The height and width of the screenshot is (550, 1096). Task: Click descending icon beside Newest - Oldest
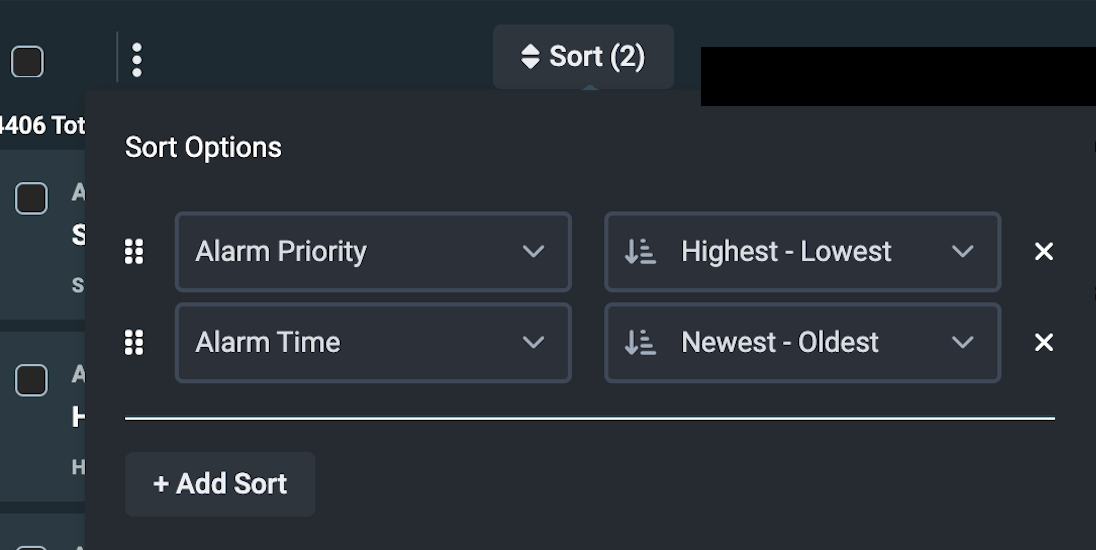(640, 343)
